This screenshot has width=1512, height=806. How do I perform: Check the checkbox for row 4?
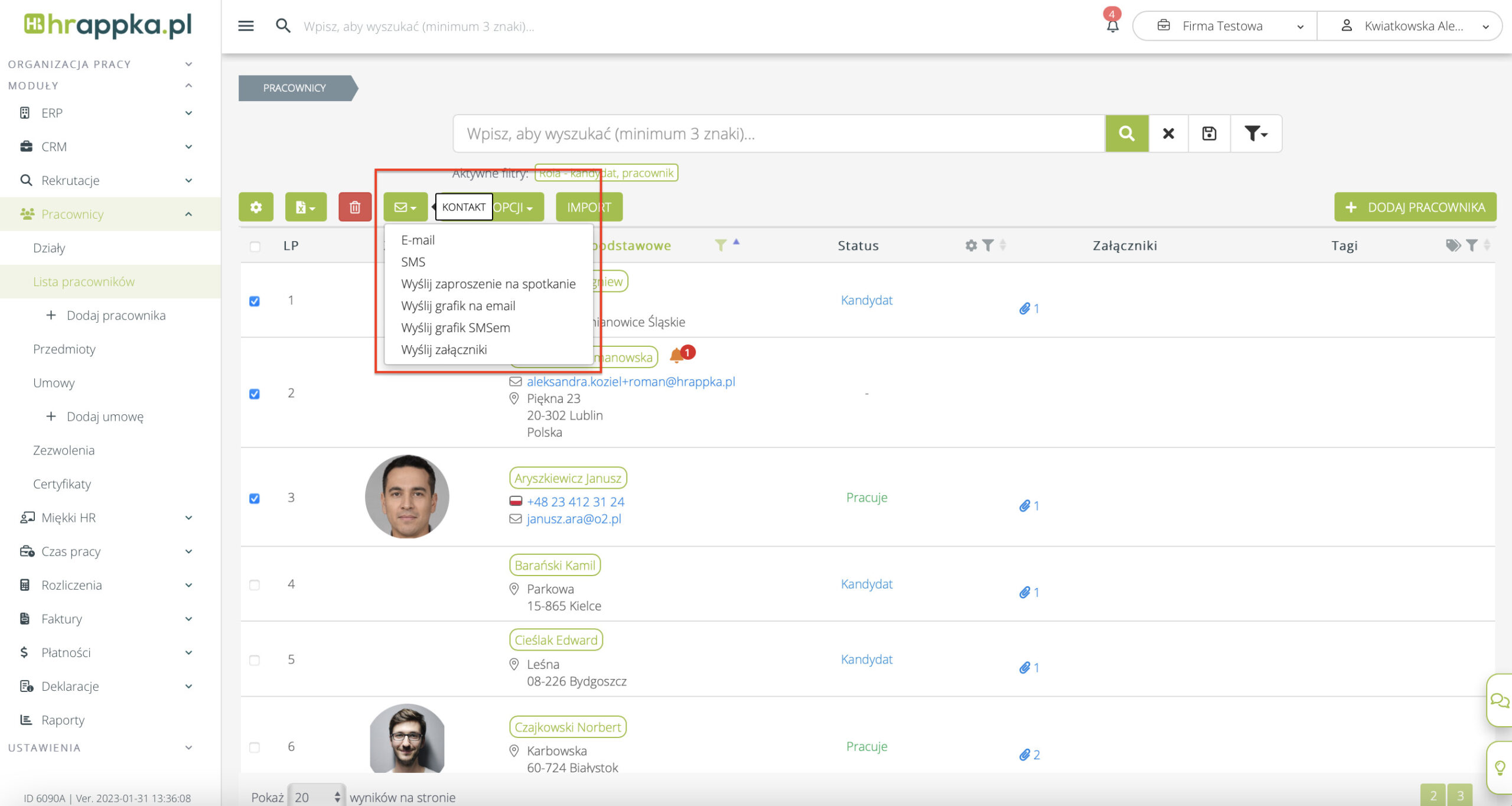[x=255, y=585]
